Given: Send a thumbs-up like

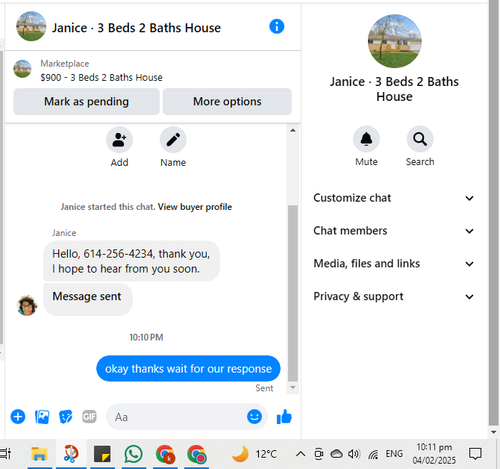Looking at the screenshot, I should [284, 417].
